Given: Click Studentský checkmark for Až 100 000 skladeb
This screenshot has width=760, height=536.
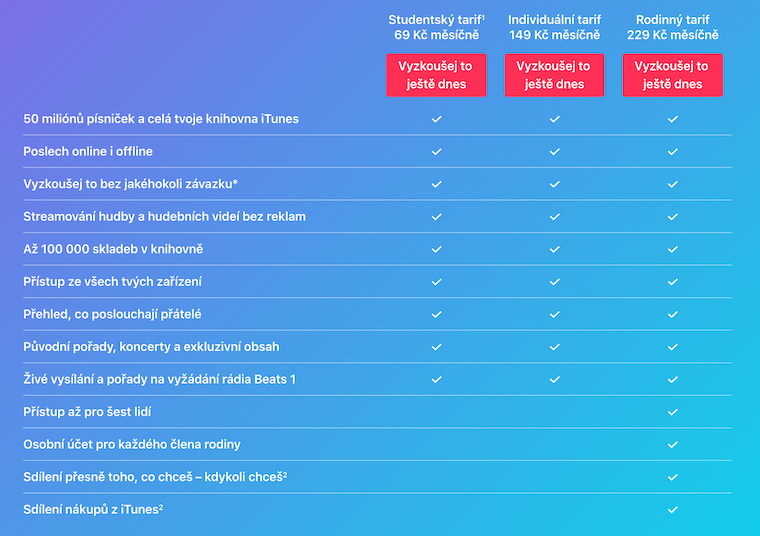Looking at the screenshot, I should (436, 249).
